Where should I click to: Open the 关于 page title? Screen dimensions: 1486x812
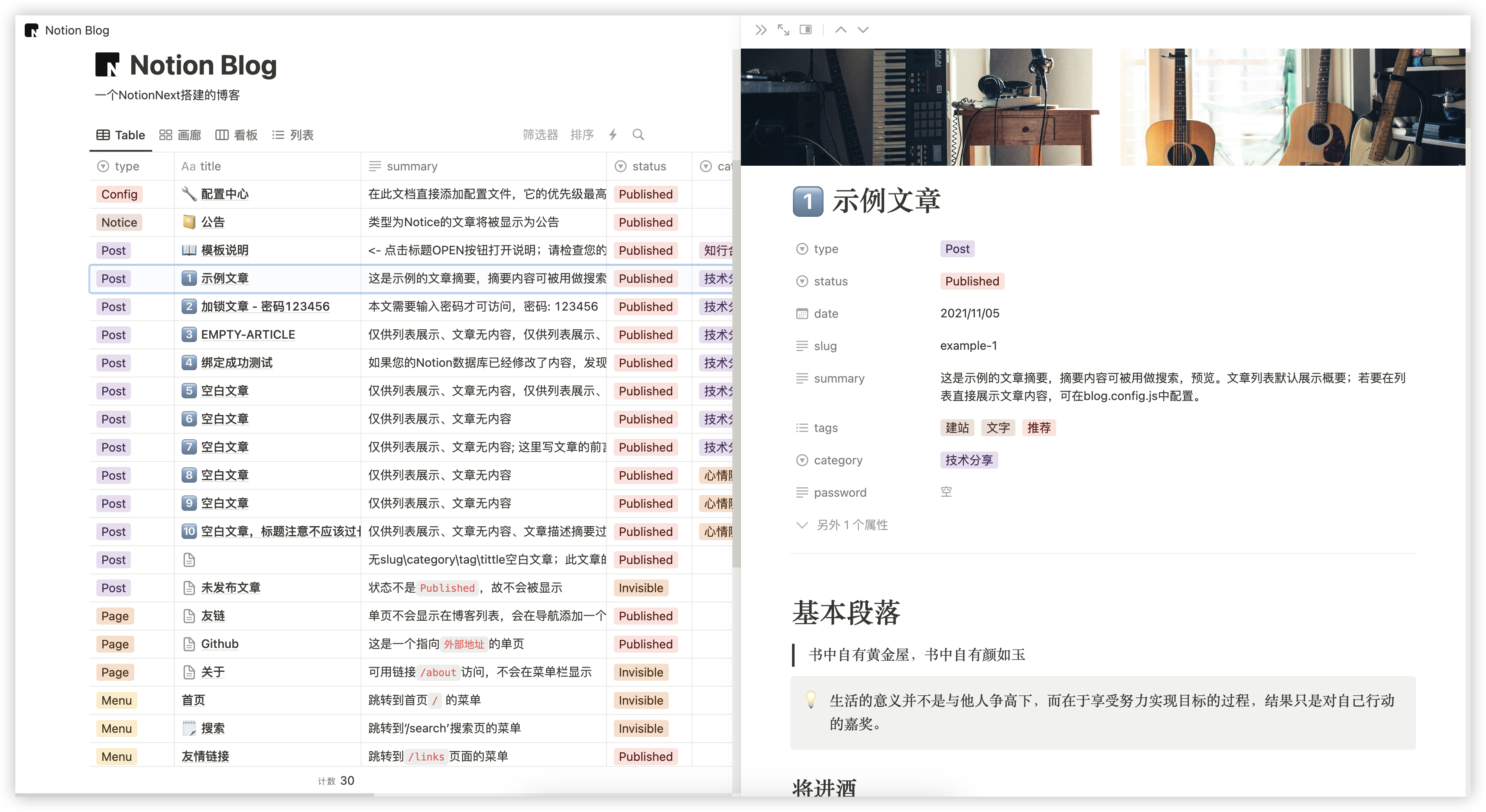pyautogui.click(x=213, y=672)
